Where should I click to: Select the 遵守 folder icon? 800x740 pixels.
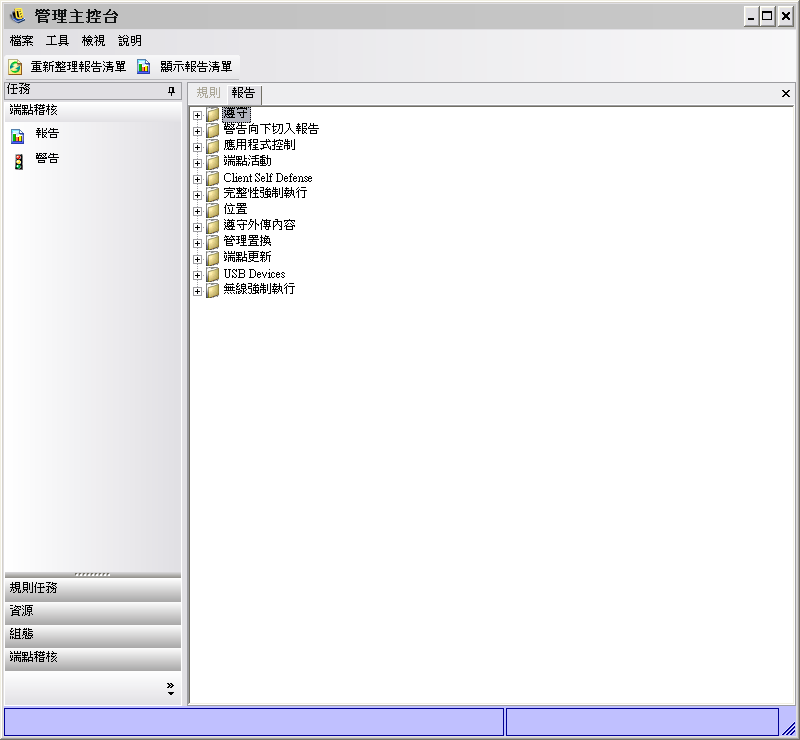(x=213, y=114)
